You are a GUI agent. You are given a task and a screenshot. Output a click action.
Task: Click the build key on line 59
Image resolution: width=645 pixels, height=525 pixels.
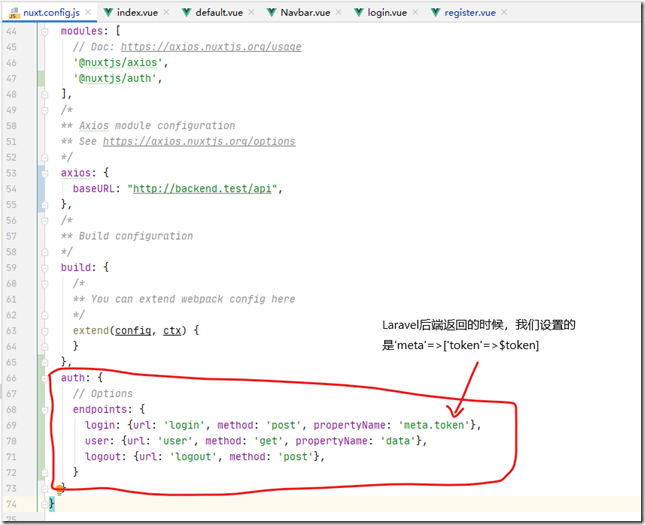[x=76, y=268]
